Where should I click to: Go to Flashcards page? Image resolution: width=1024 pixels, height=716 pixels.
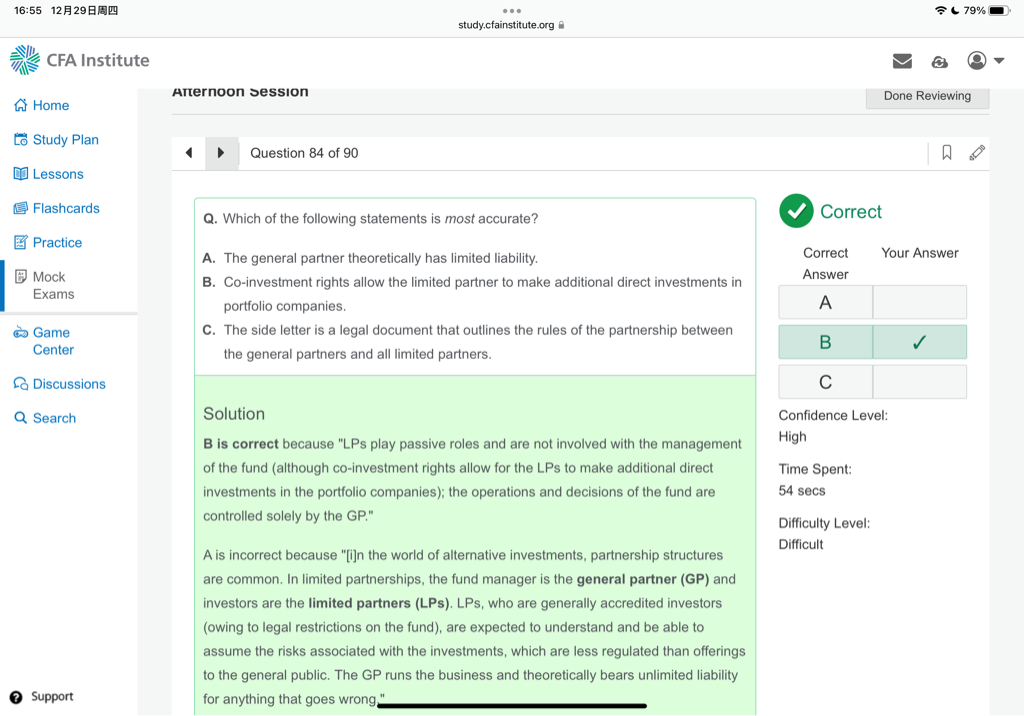point(66,208)
